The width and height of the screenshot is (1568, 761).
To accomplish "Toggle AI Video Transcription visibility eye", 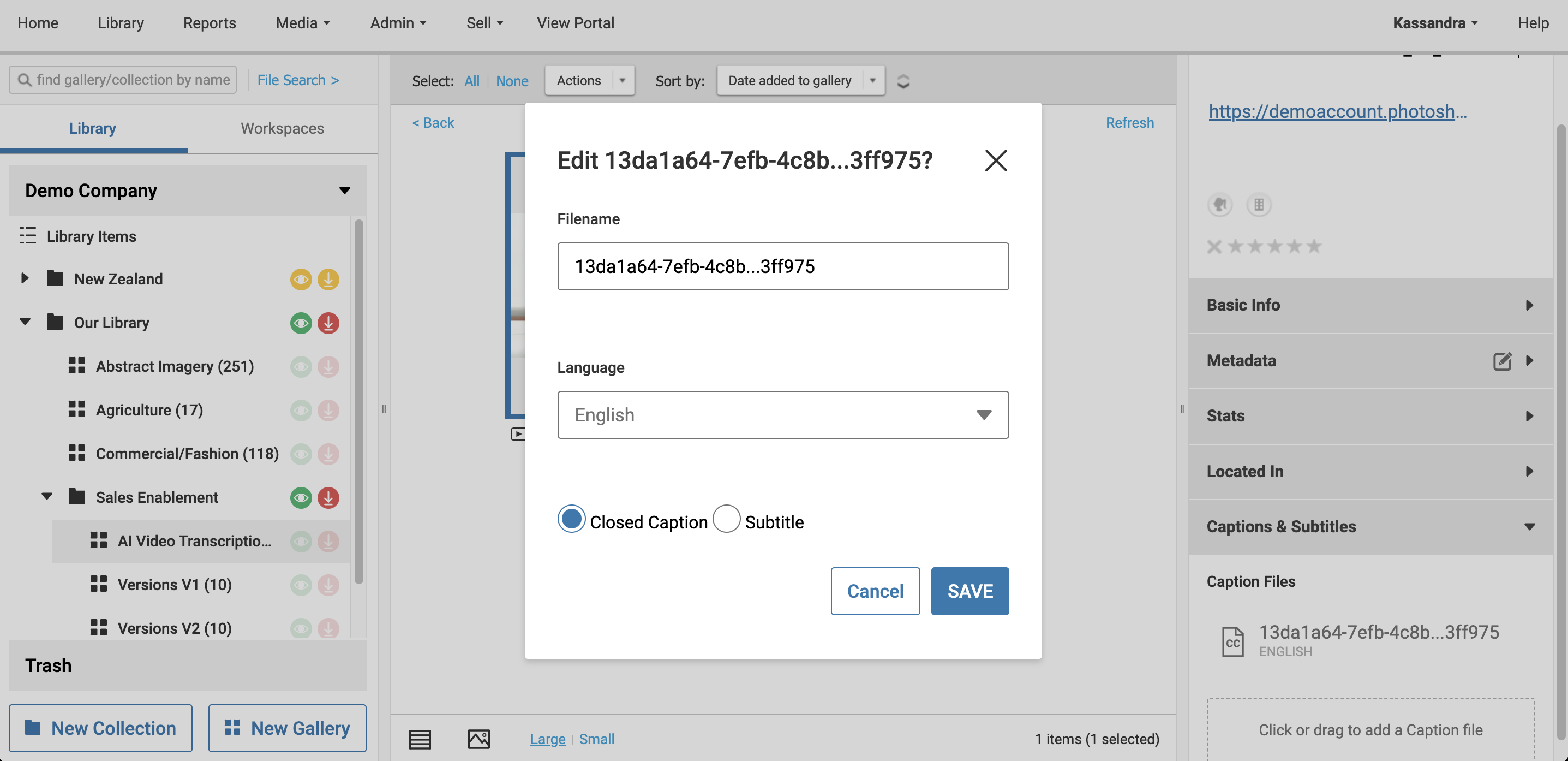I will 301,542.
